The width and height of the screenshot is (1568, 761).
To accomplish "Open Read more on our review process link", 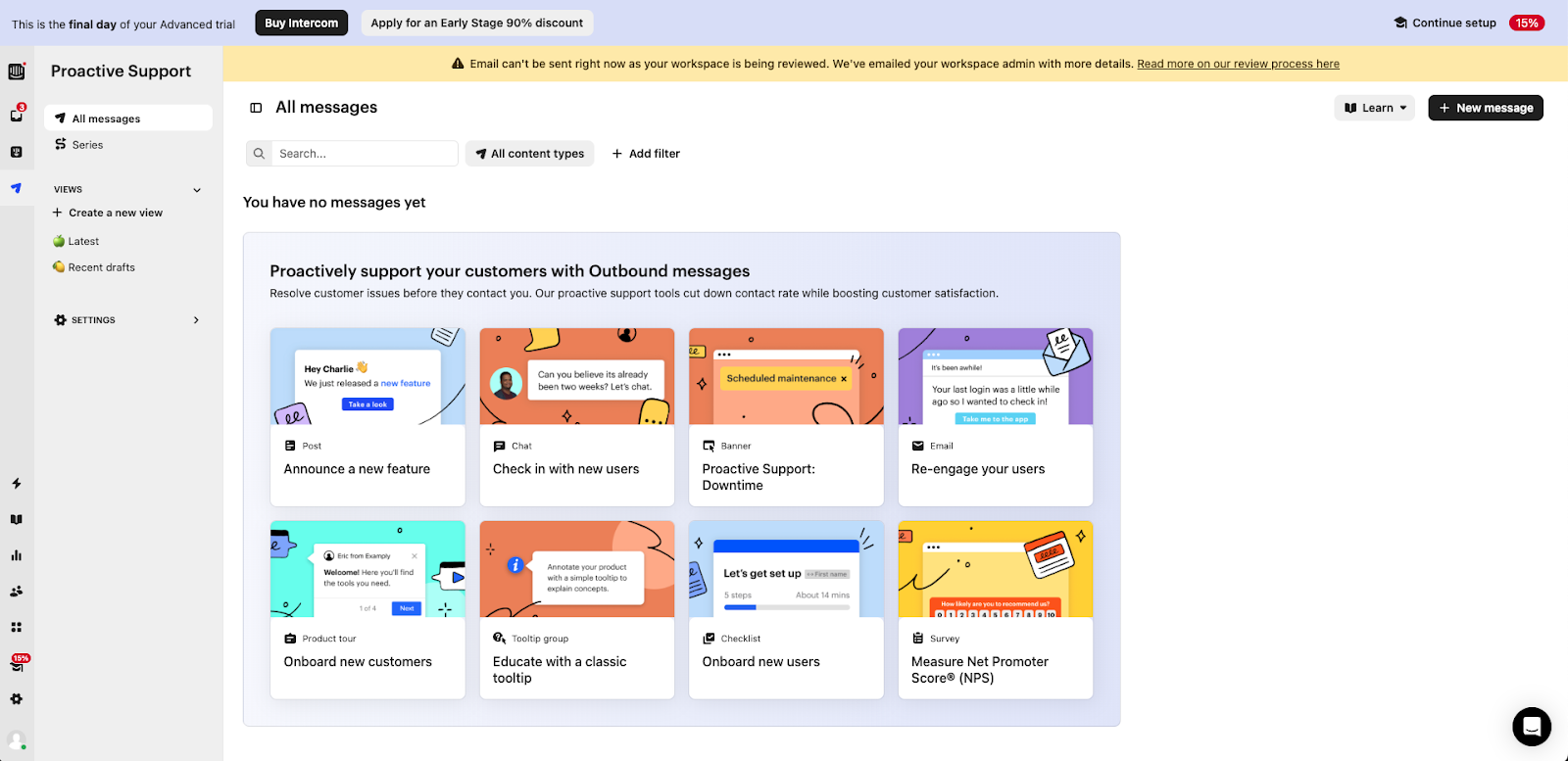I will point(1238,64).
